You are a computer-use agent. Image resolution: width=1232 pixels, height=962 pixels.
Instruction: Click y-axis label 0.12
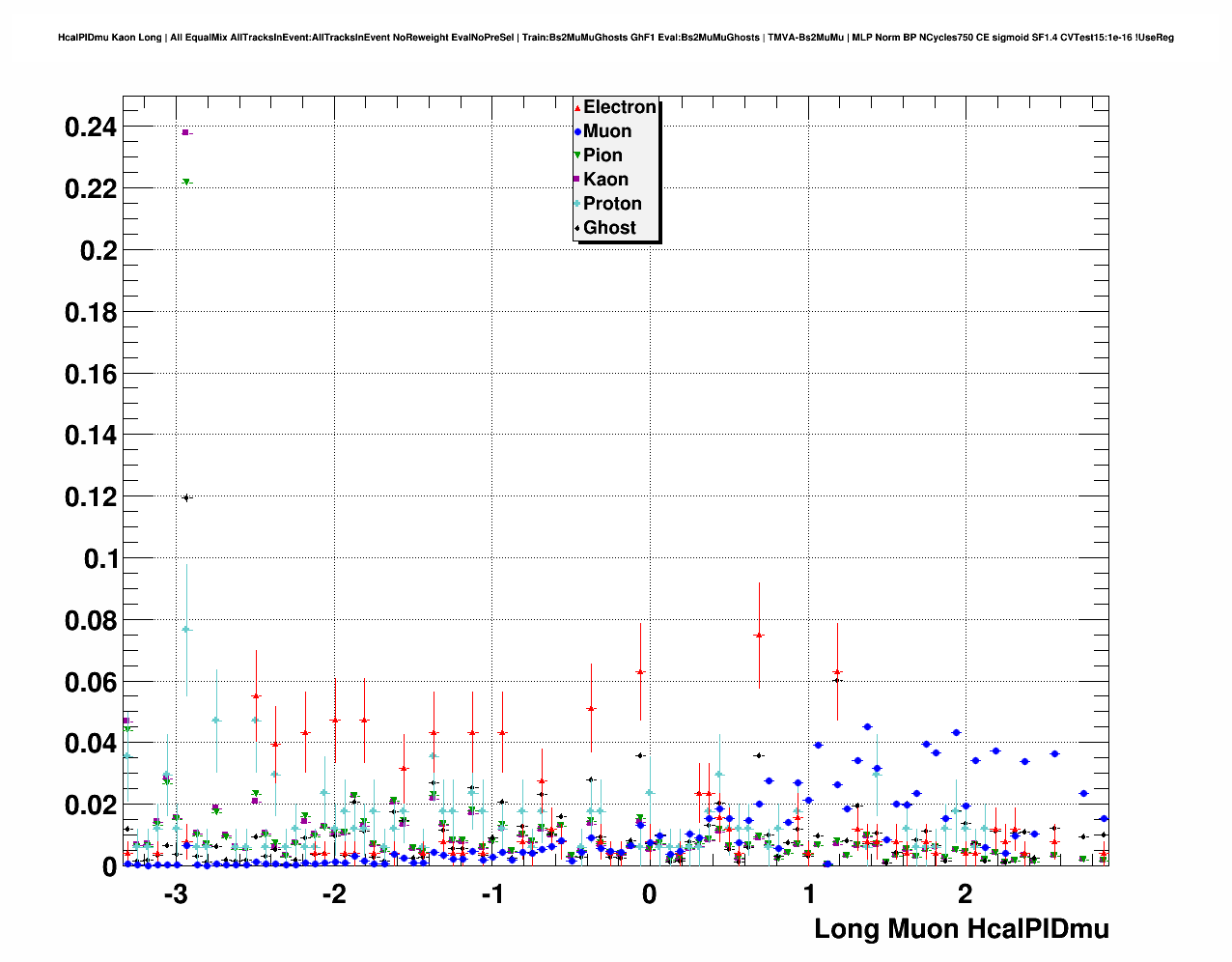(x=90, y=496)
